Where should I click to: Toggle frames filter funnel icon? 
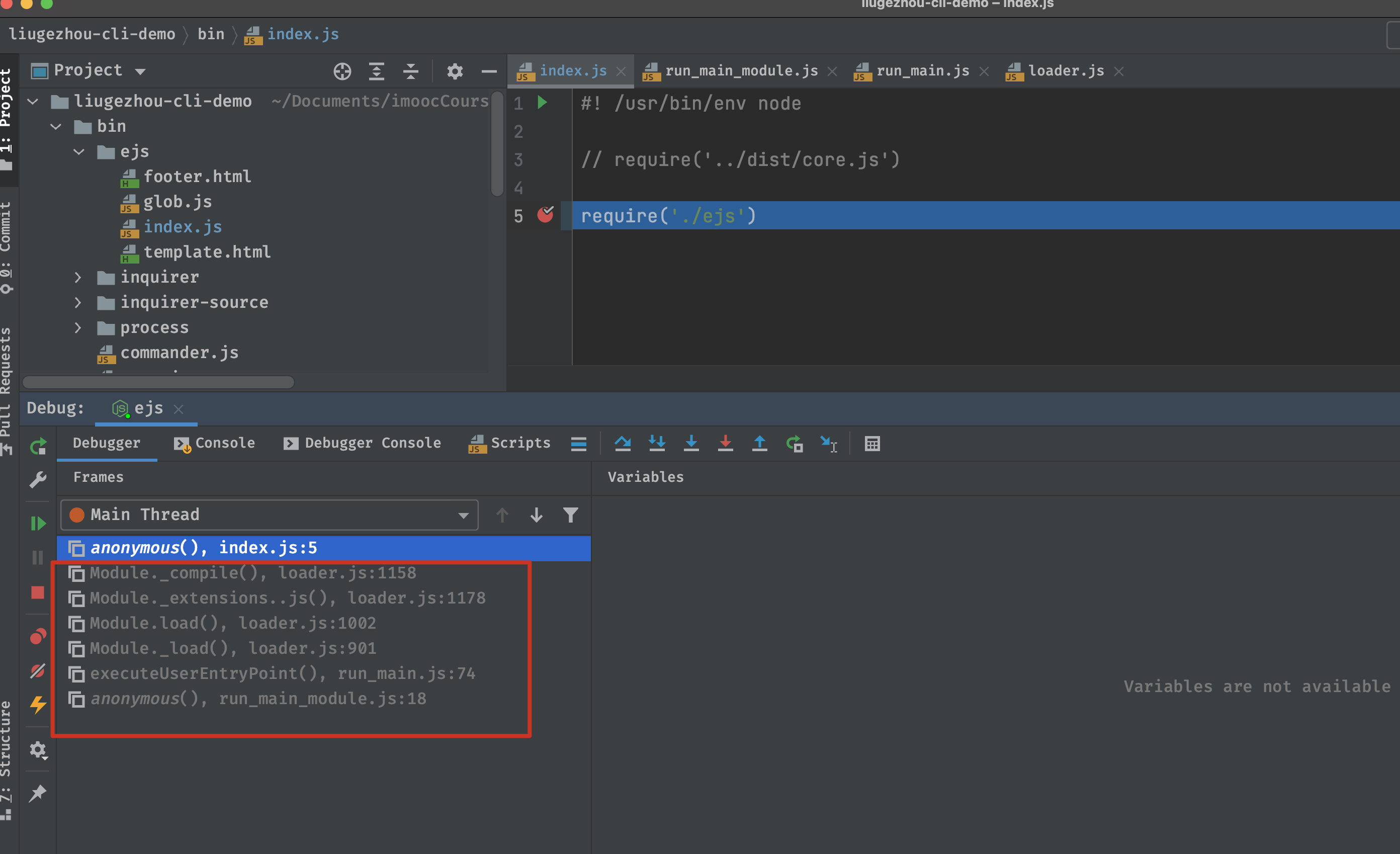(x=570, y=515)
